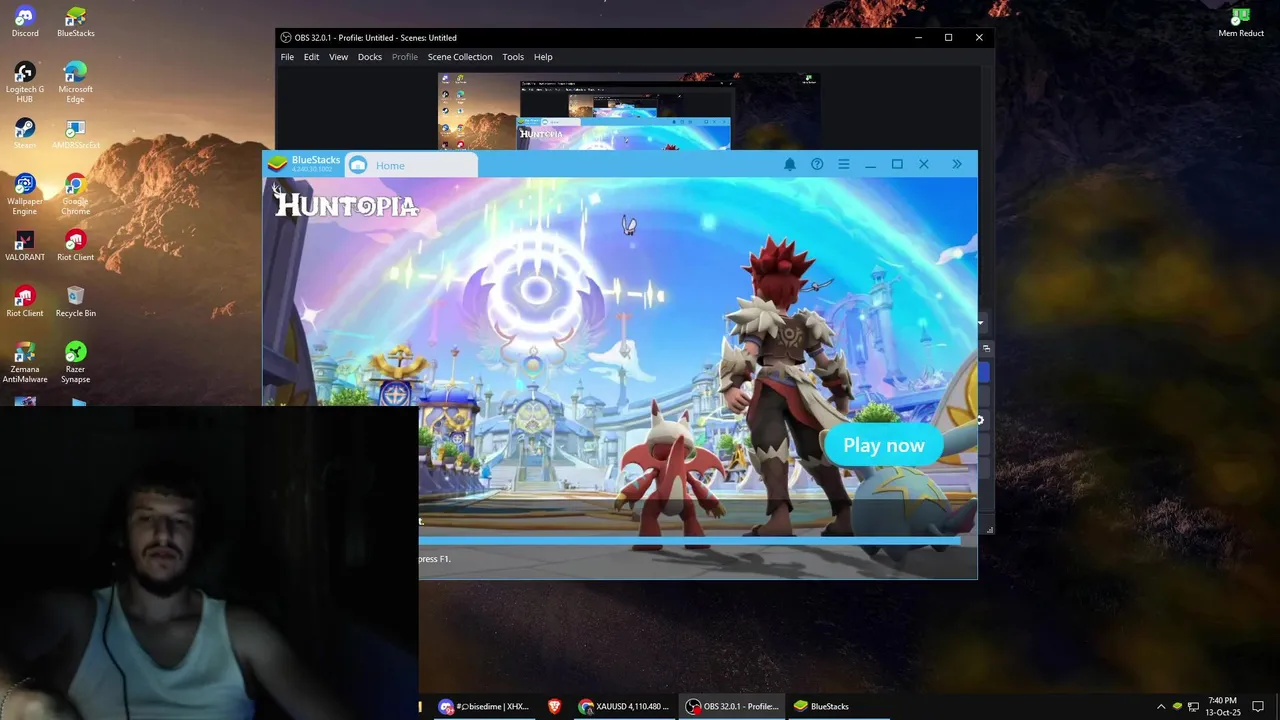Click the OBS gear settings icon at dock edge
The height and width of the screenshot is (720, 1280).
[x=981, y=420]
